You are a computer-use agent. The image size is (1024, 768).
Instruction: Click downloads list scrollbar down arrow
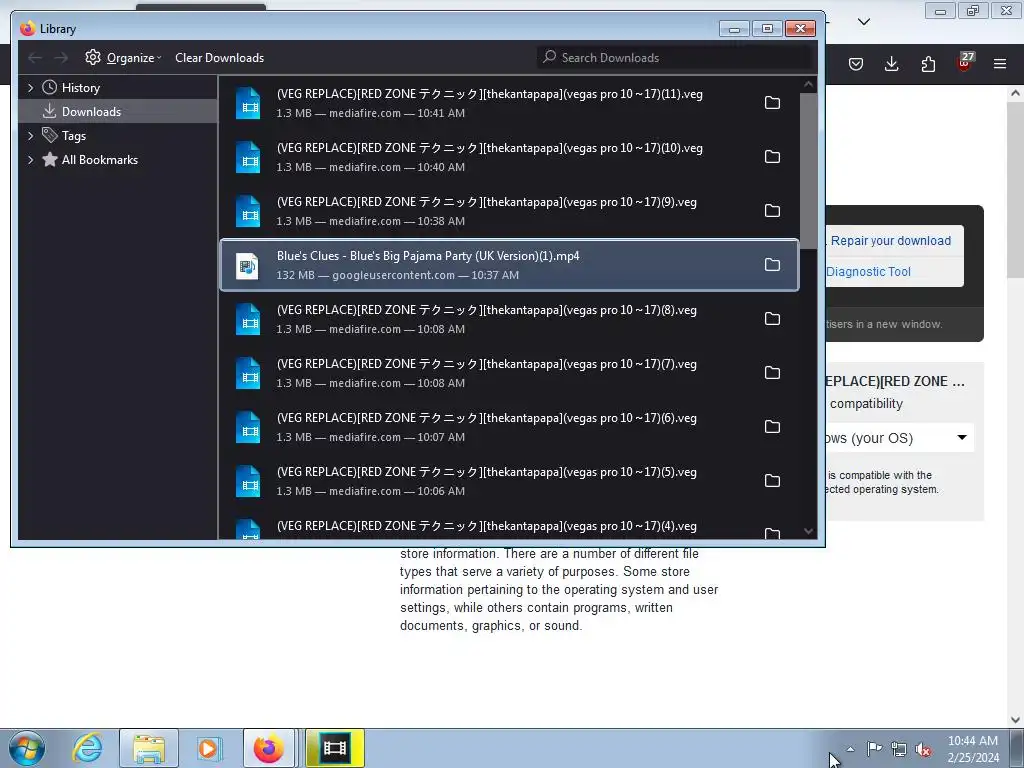coord(808,532)
